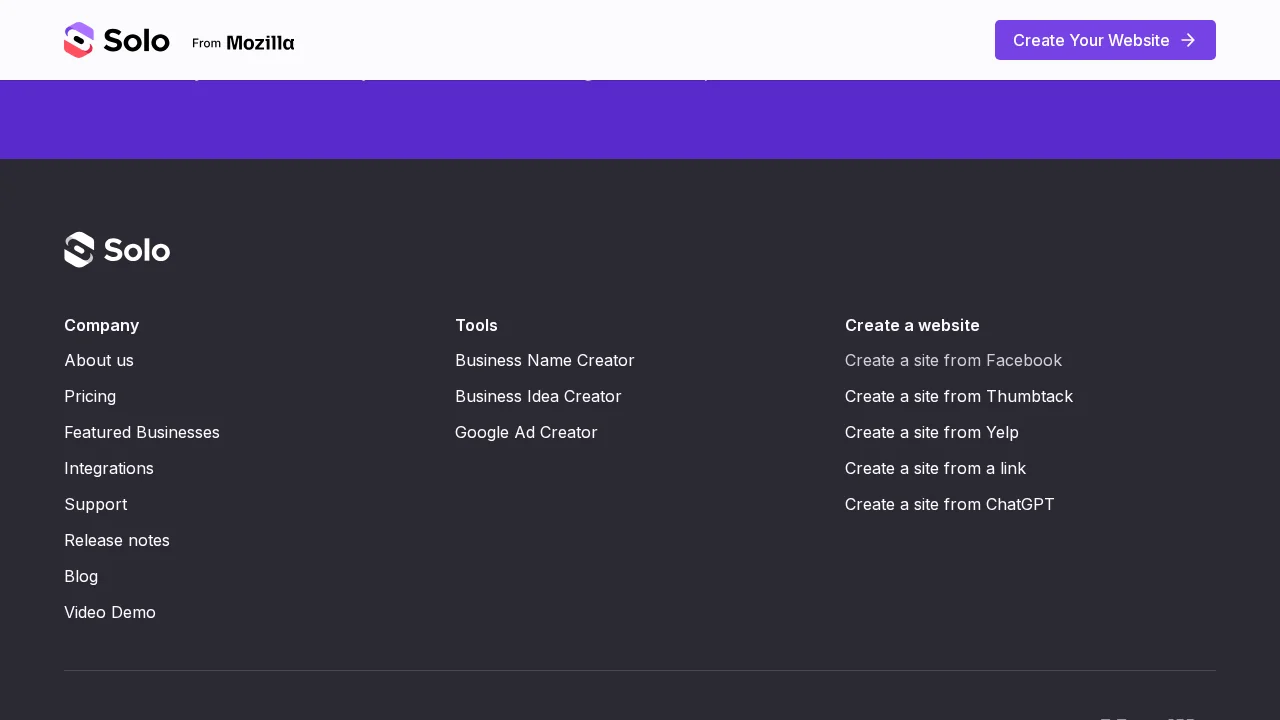
Task: Open Featured Businesses link
Action: point(142,432)
